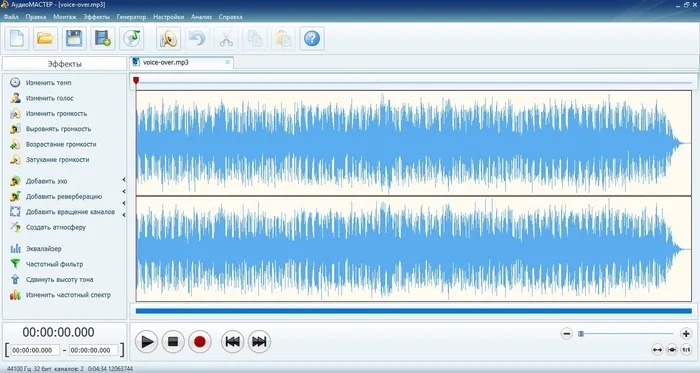Open the Справка menu
Screen dimensions: 700x373
[x=230, y=17]
